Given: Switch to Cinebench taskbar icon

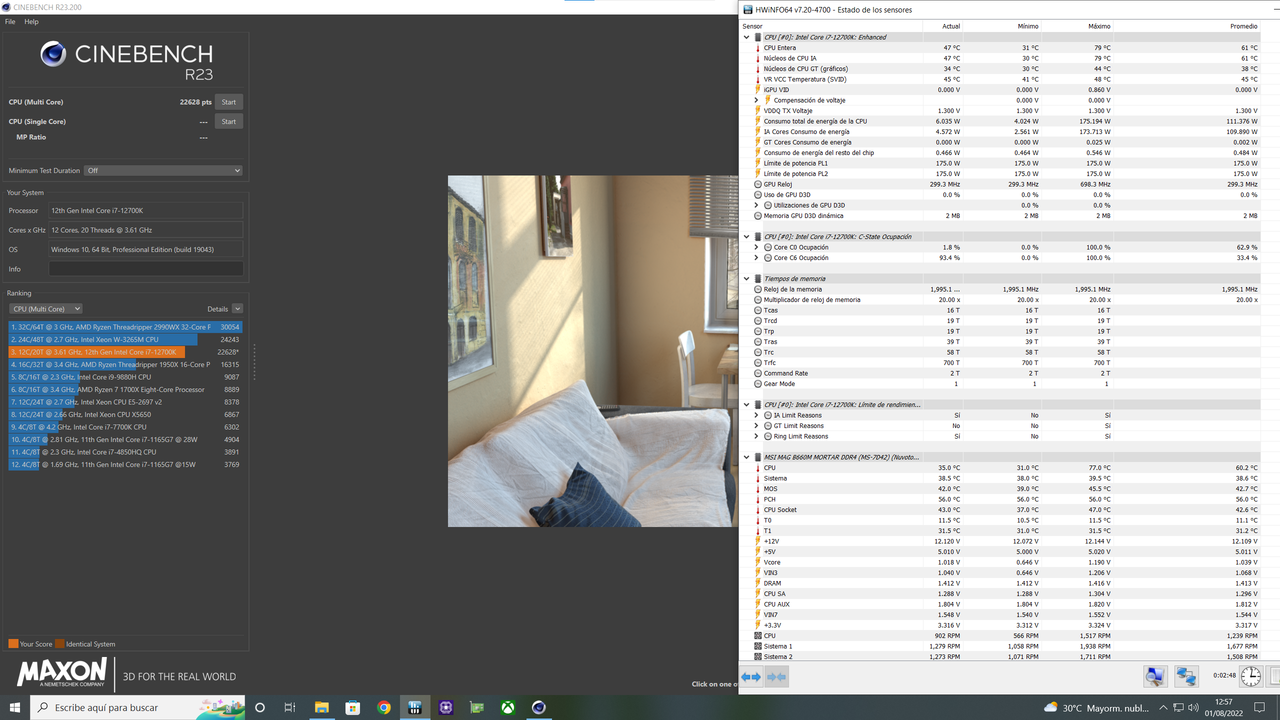Looking at the screenshot, I should pyautogui.click(x=539, y=707).
